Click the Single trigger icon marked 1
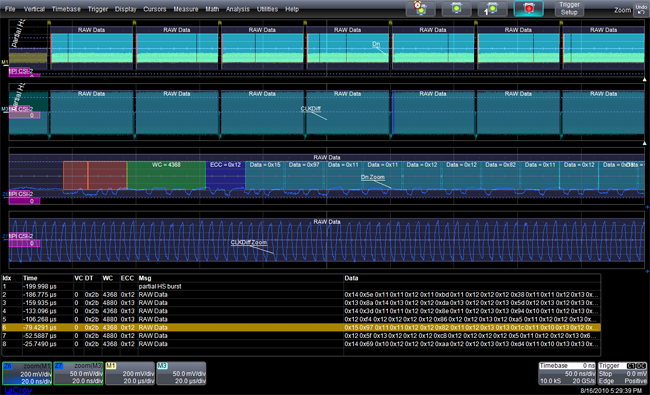Screen dimensions: 650x395 pyautogui.click(x=492, y=8)
